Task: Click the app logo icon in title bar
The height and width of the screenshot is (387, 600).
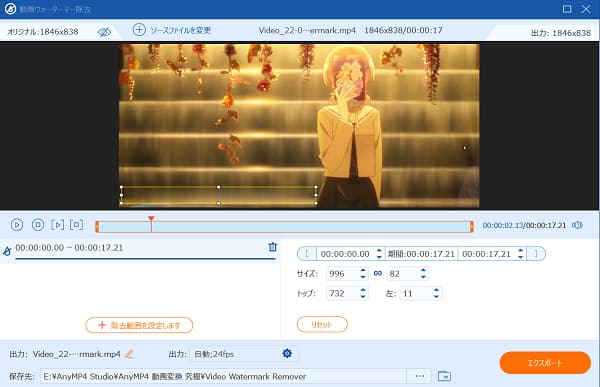Action: click(10, 9)
